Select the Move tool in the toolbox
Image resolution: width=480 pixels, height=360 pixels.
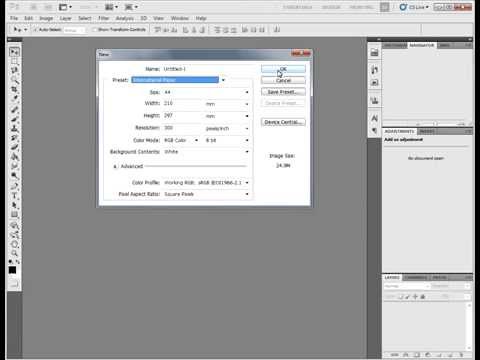14,52
